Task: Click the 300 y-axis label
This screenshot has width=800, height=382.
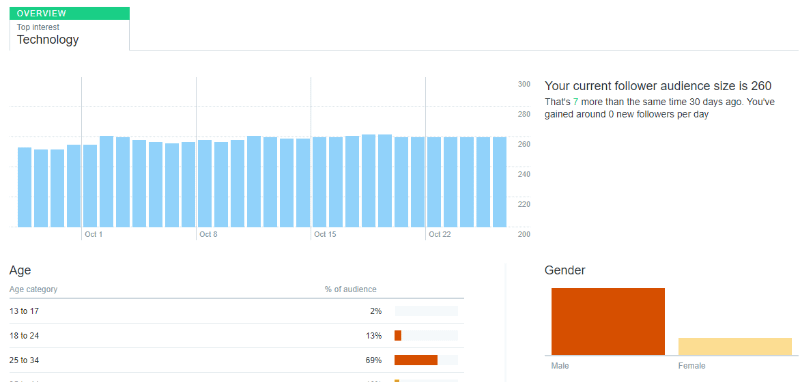Action: [x=524, y=84]
